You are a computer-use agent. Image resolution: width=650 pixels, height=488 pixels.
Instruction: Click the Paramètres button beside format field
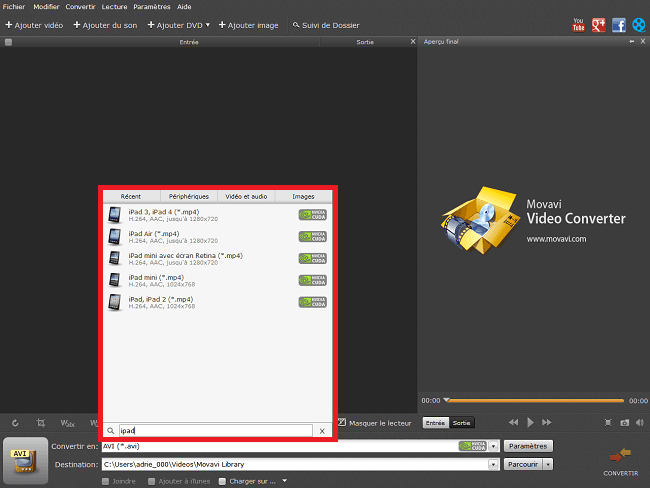point(528,446)
